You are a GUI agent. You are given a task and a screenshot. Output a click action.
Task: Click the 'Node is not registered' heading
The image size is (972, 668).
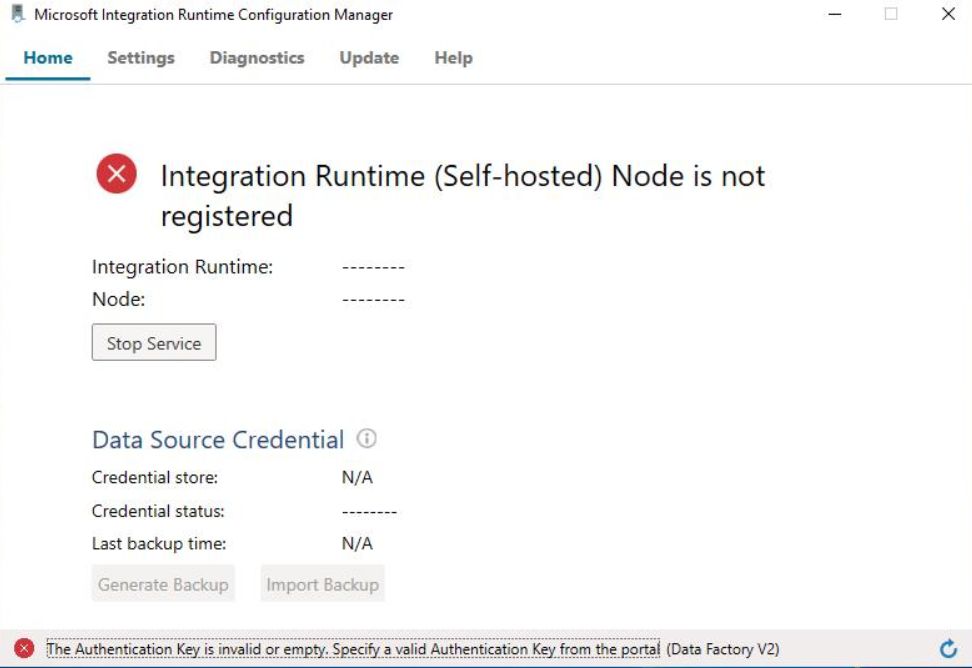(462, 196)
